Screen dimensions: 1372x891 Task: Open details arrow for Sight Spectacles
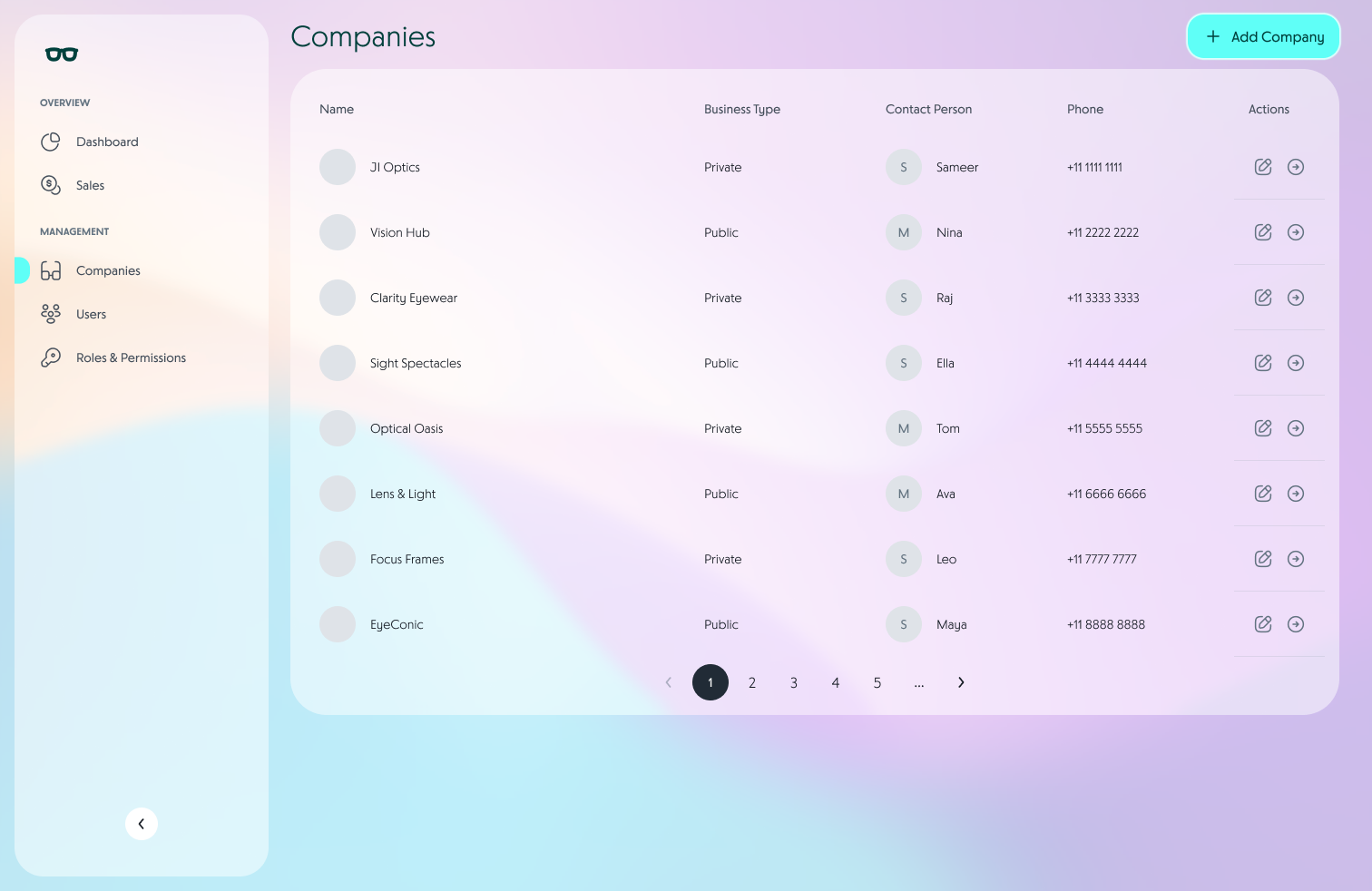tap(1296, 363)
